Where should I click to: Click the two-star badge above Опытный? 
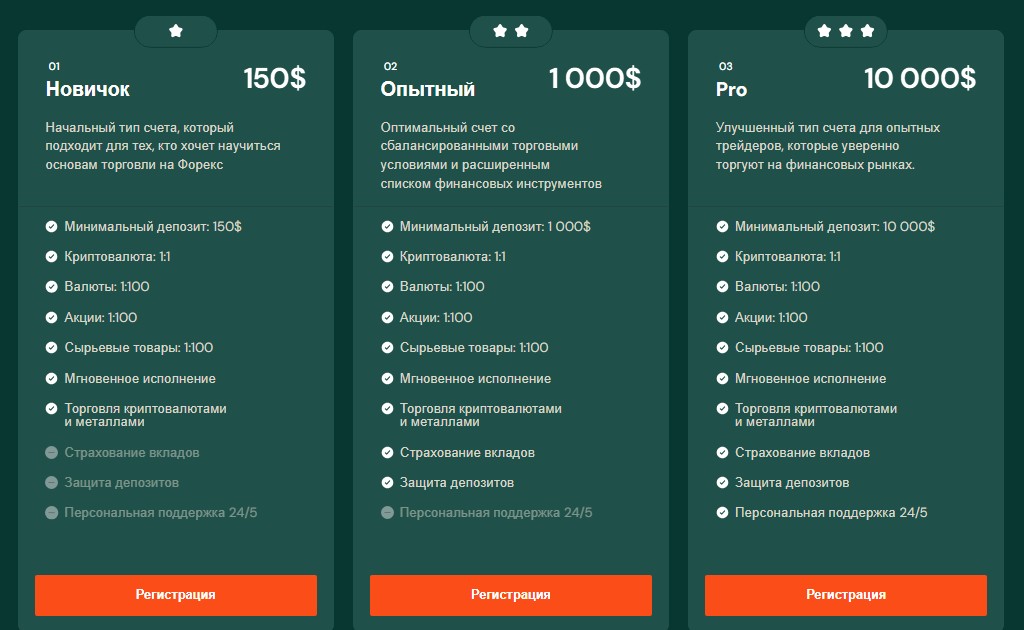(x=511, y=31)
